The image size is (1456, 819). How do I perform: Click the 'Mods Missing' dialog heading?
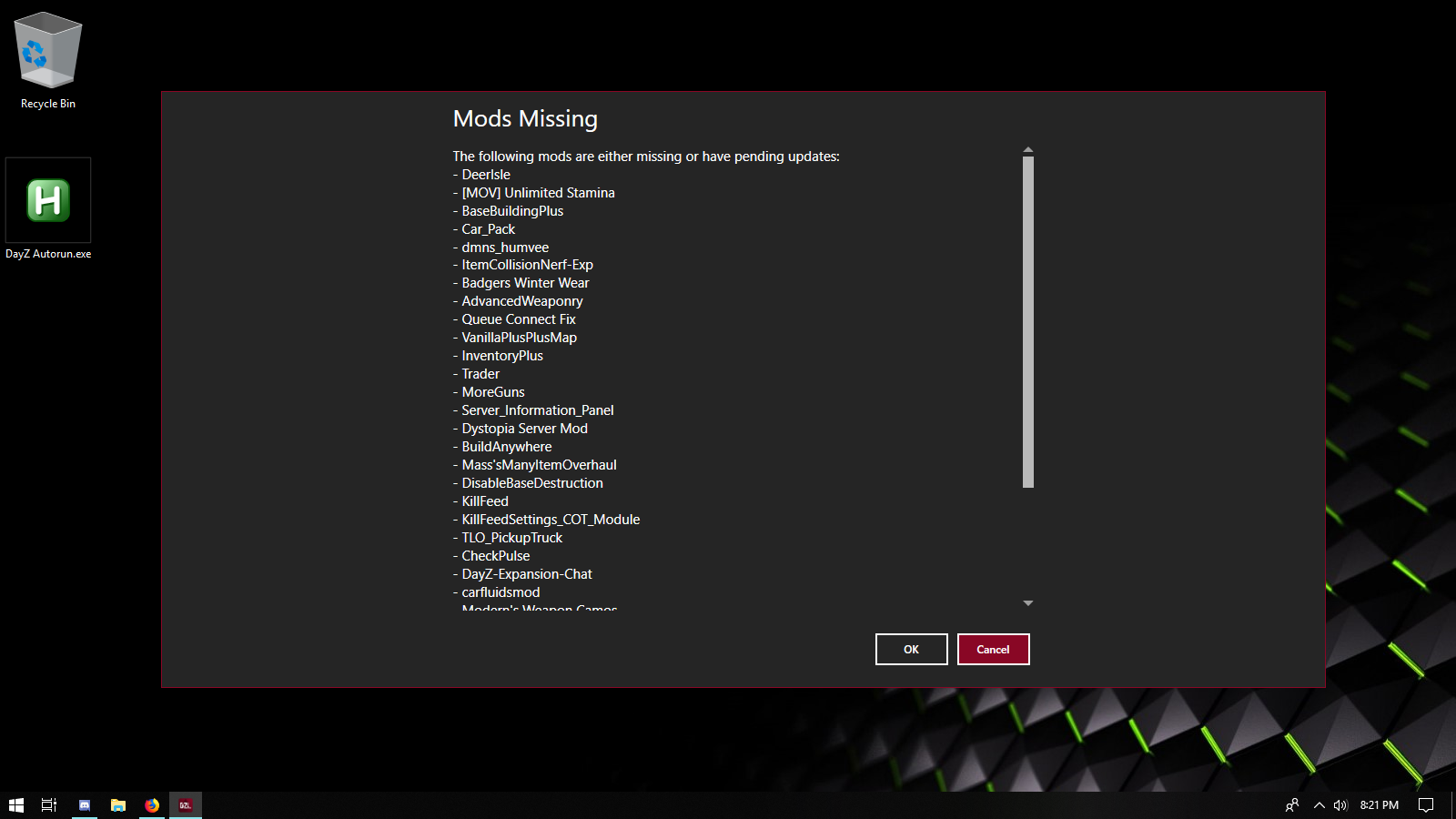[525, 119]
